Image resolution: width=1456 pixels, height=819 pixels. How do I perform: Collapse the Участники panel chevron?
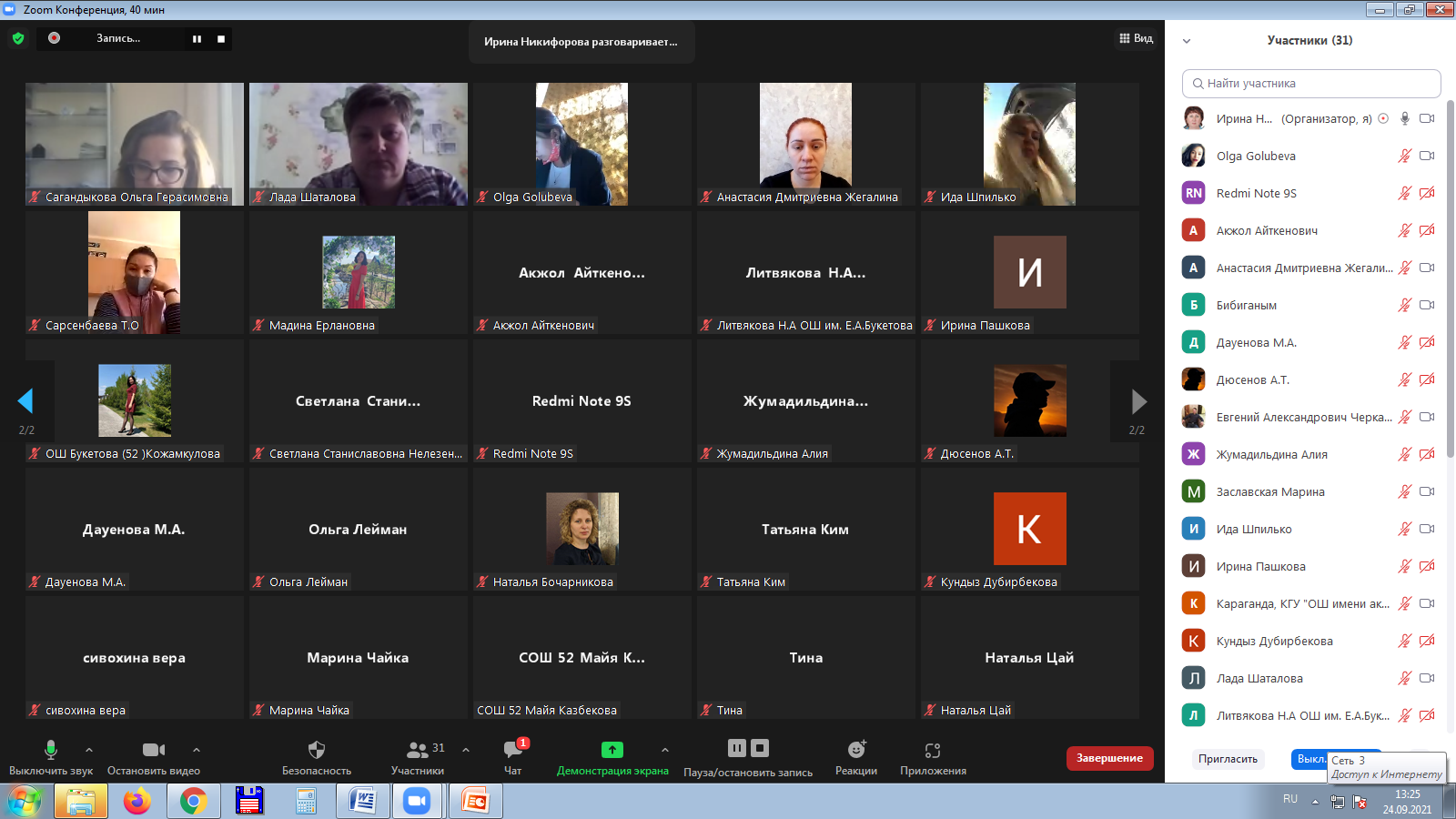[x=1187, y=41]
